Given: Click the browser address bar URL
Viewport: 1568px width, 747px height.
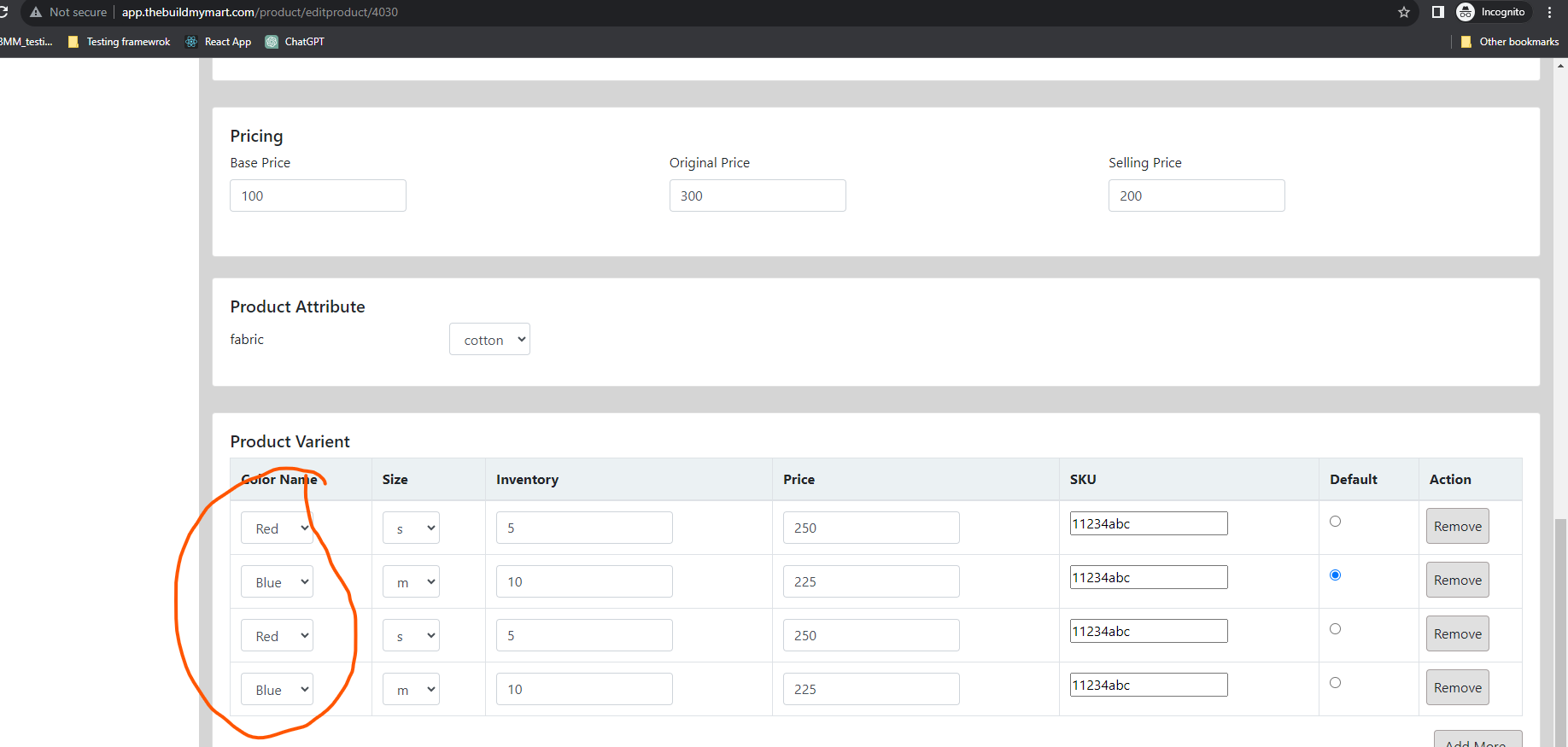Looking at the screenshot, I should tap(260, 12).
